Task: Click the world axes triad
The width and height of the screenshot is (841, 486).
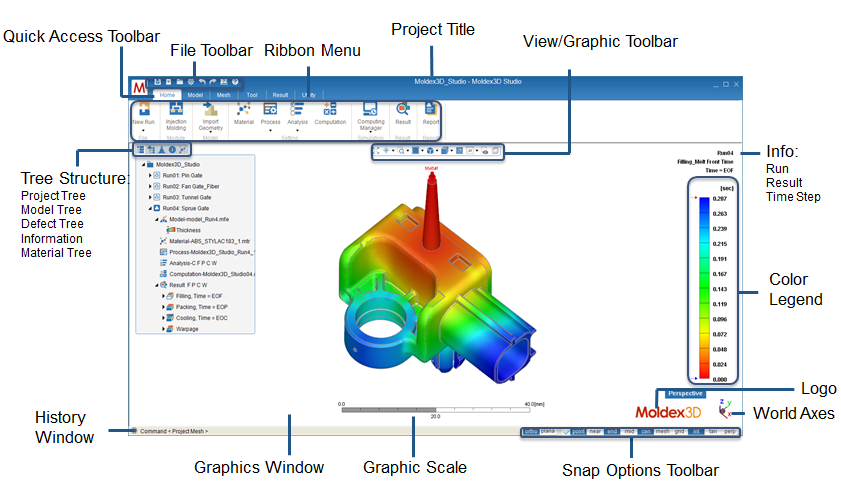Action: pos(725,409)
